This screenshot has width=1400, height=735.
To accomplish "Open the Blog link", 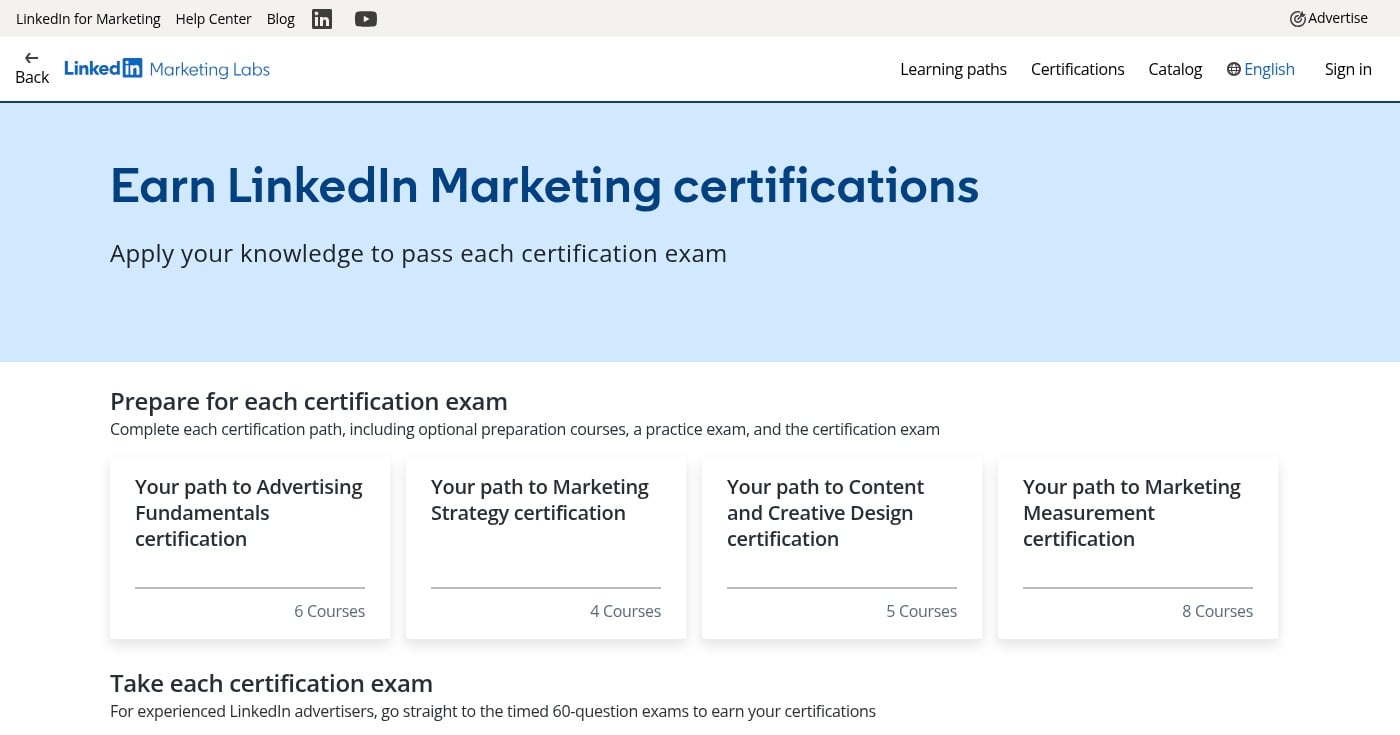I will (x=281, y=19).
